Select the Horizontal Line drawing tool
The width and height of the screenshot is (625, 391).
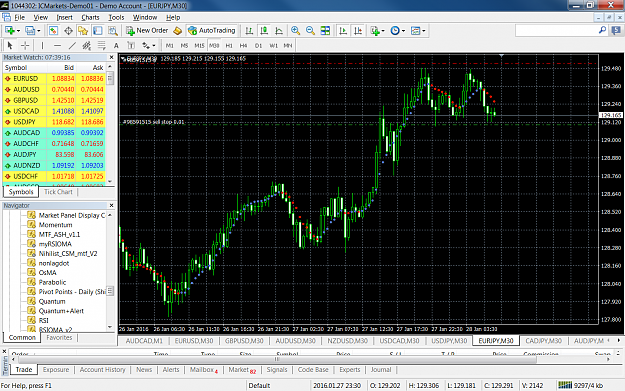pos(57,45)
